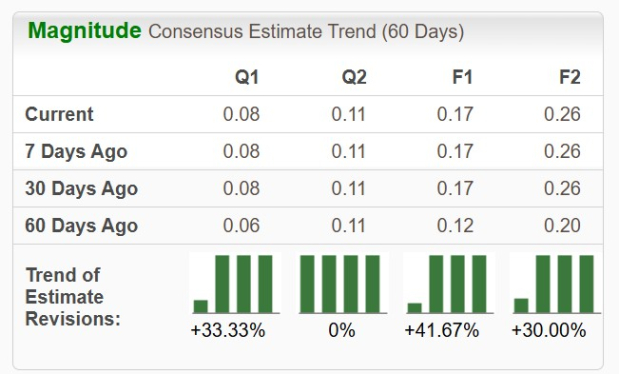Click the green Magnitude title
619x374 pixels.
click(x=84, y=30)
